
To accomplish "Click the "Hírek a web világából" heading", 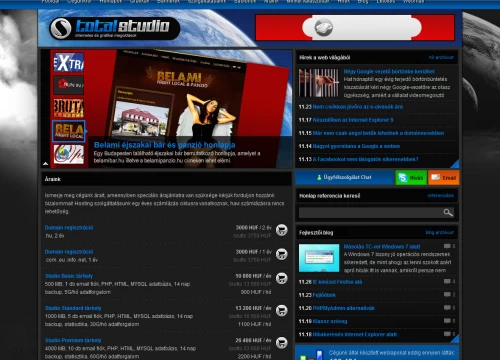I will coord(325,57).
